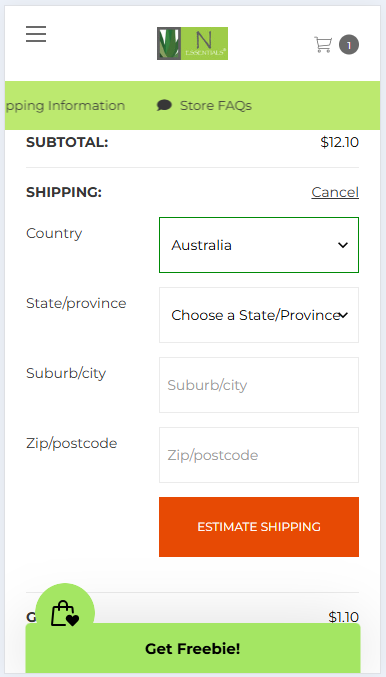The image size is (386, 677).
Task: Expand the Country dropdown chevron arrow
Action: [x=343, y=245]
